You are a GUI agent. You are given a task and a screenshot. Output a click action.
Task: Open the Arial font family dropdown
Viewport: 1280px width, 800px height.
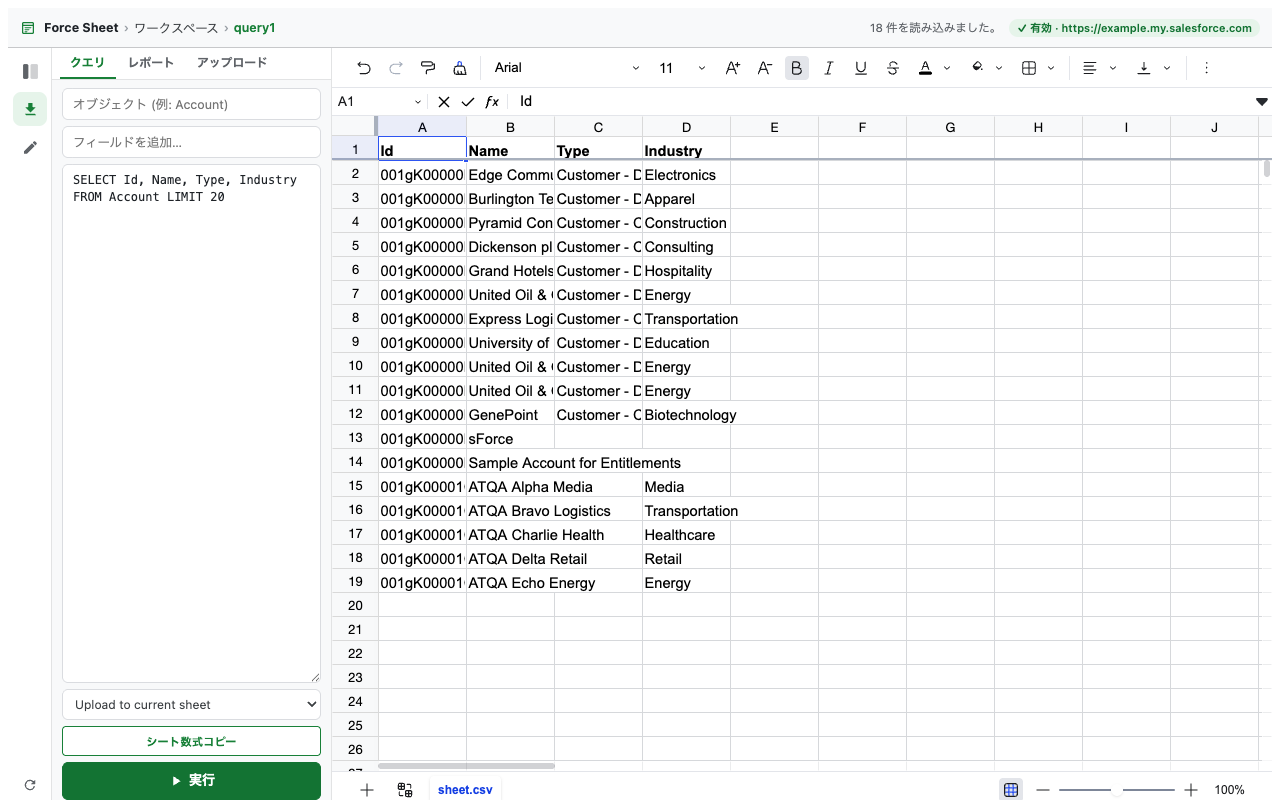566,68
